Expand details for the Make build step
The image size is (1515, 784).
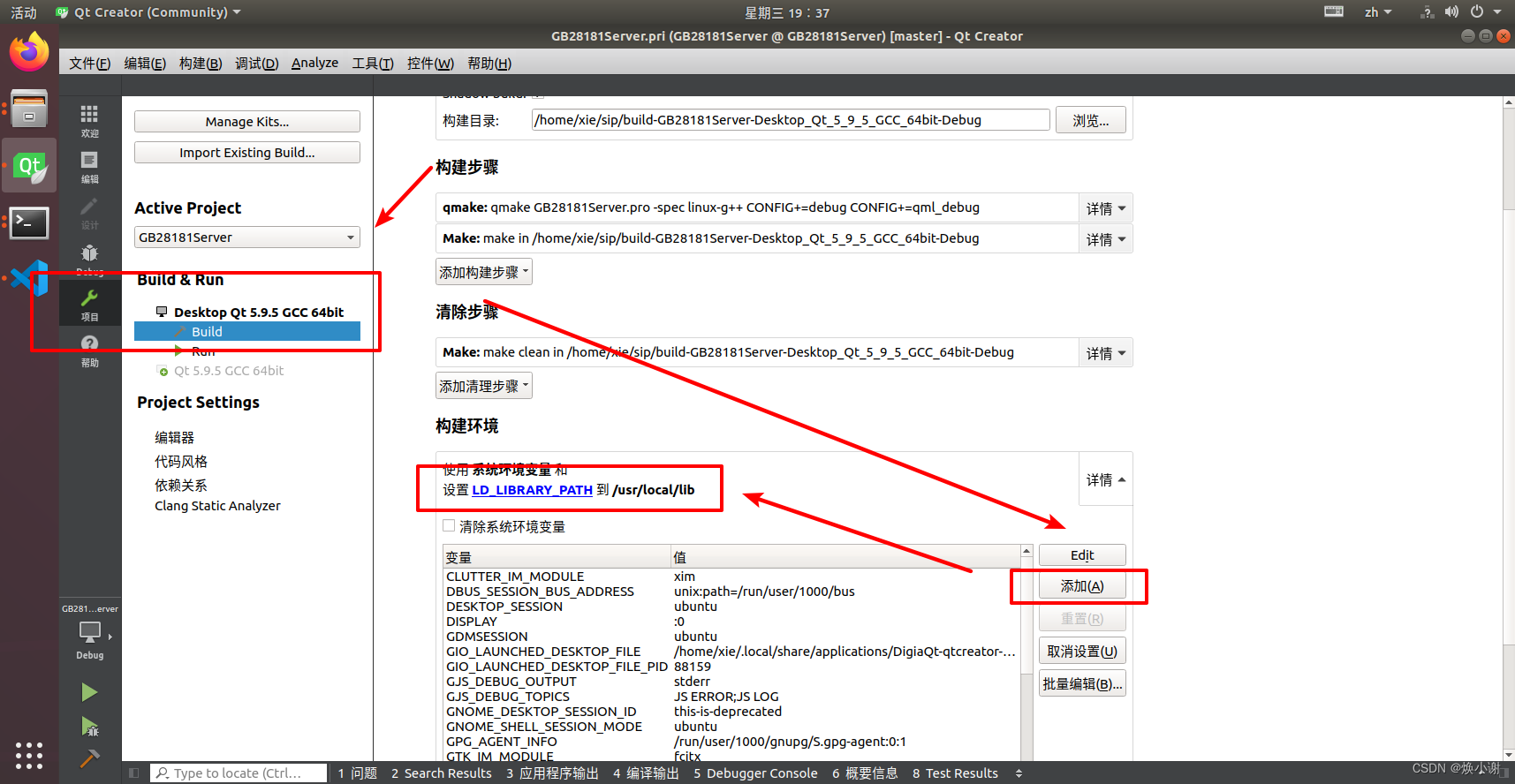1105,239
